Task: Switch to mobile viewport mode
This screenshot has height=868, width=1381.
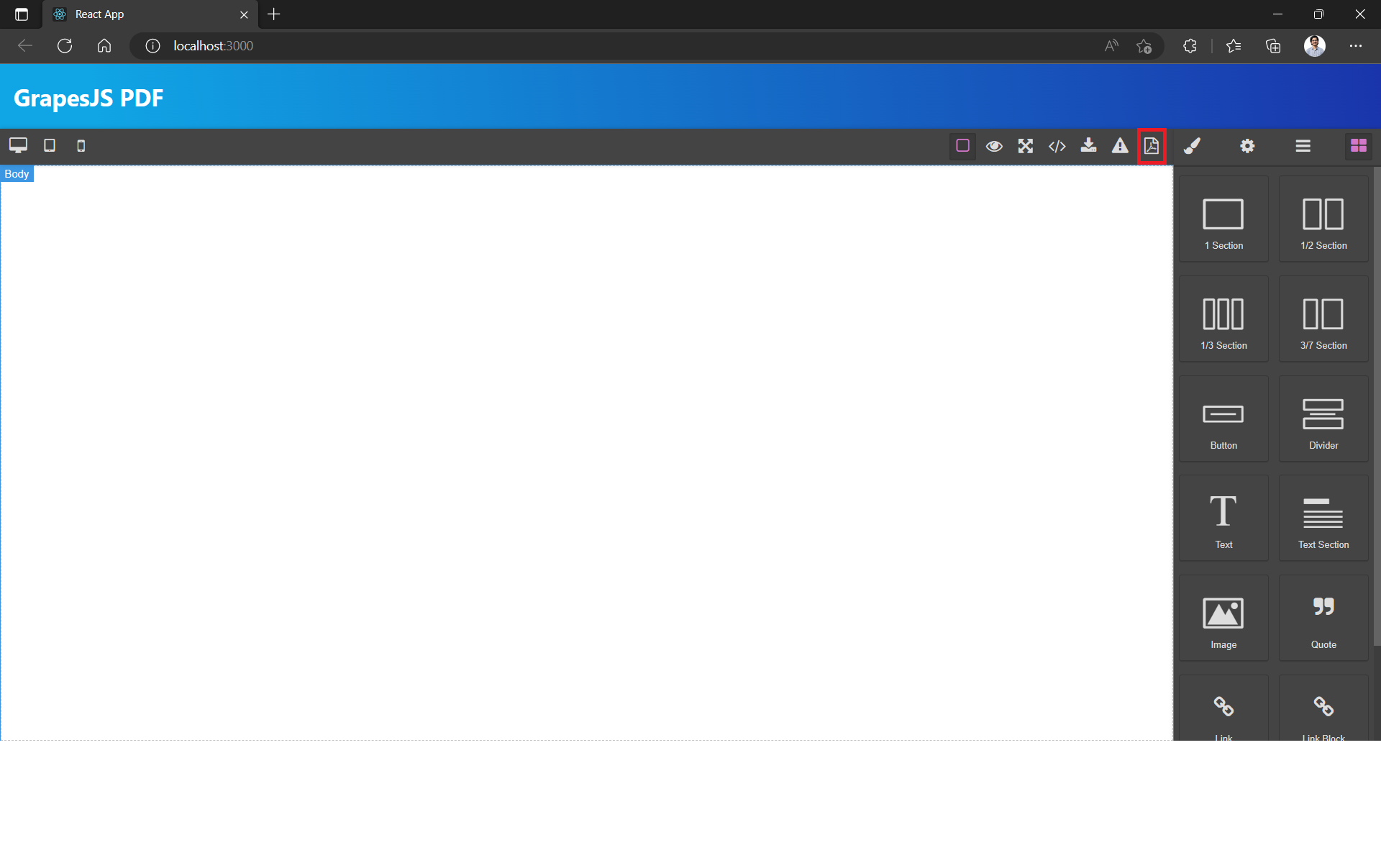Action: pyautogui.click(x=80, y=144)
